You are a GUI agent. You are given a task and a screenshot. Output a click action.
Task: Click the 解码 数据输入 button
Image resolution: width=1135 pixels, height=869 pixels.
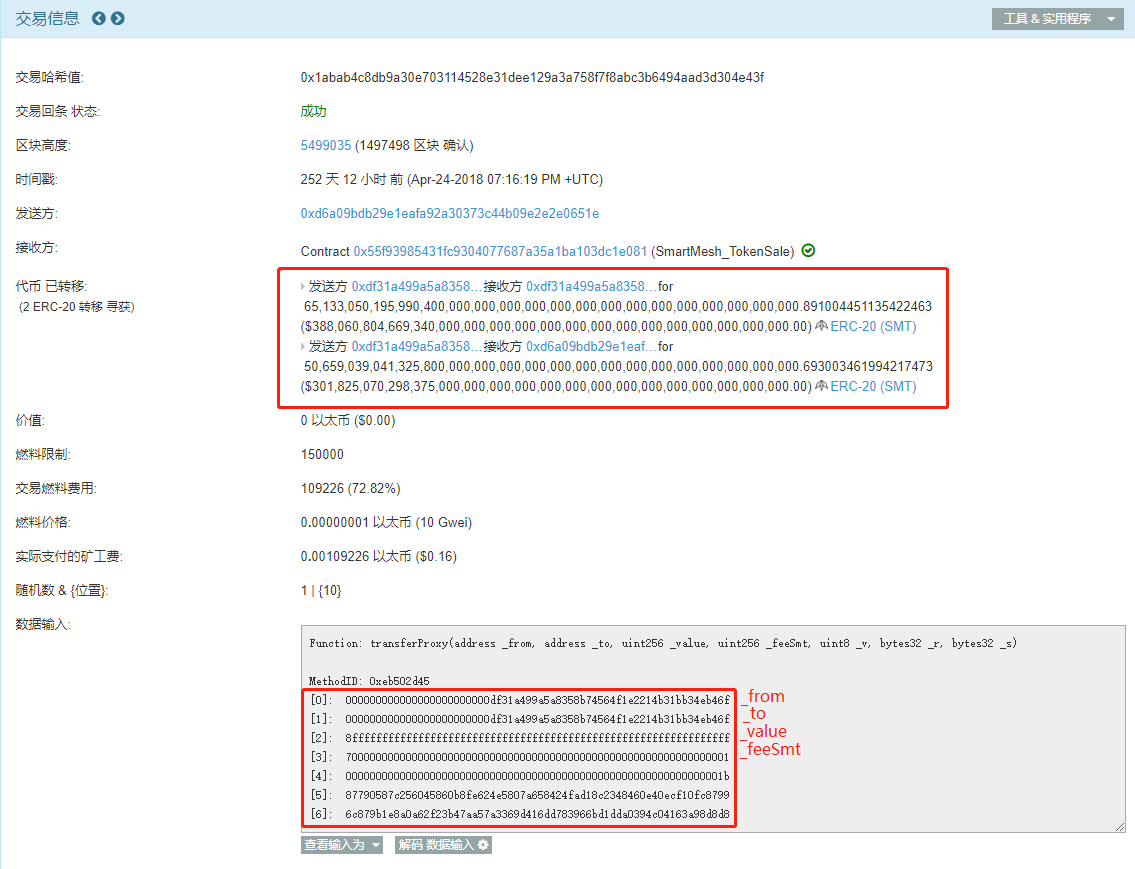(443, 845)
